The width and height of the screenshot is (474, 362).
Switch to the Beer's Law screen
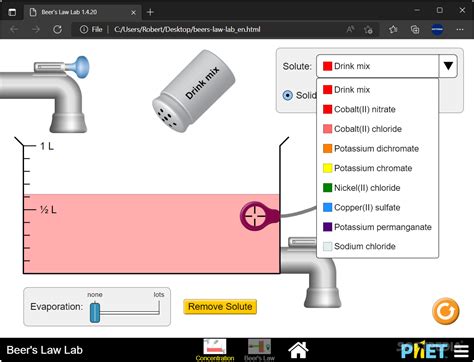[259, 350]
